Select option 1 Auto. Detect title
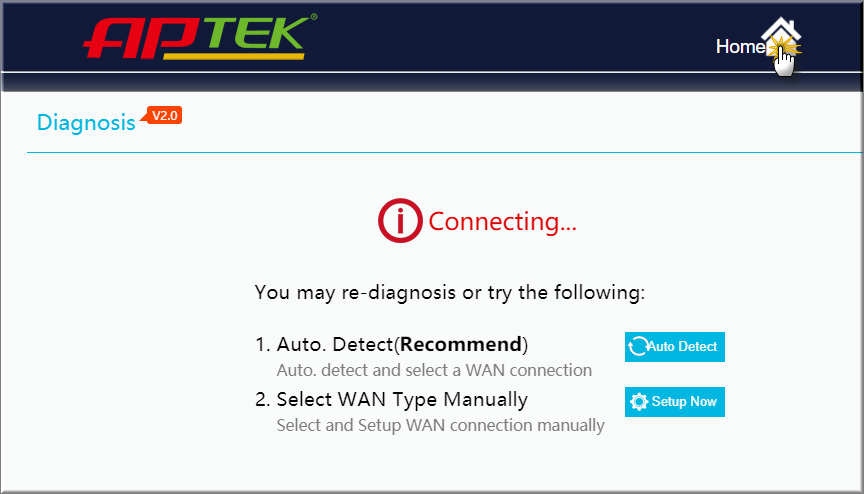Viewport: 864px width, 494px height. coord(391,344)
